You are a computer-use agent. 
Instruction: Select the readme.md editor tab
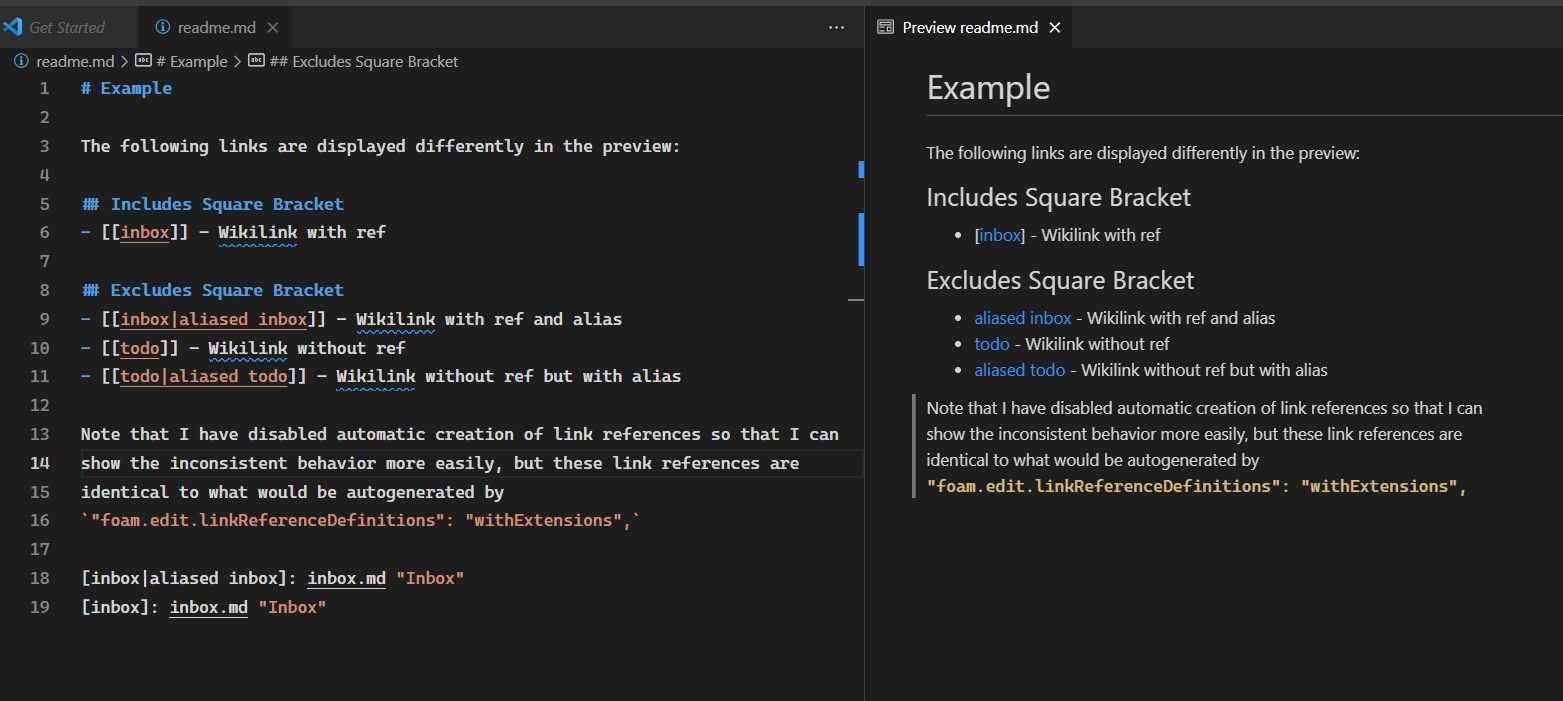pos(215,28)
